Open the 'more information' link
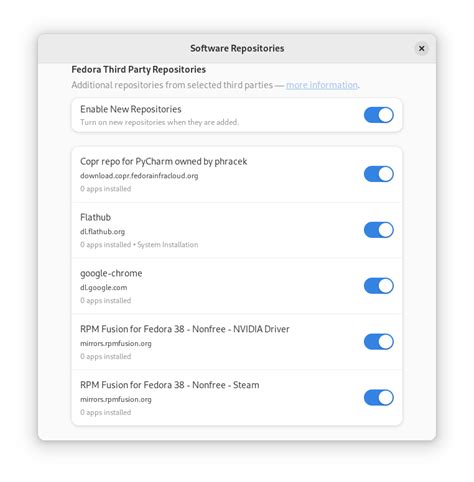 click(x=322, y=85)
